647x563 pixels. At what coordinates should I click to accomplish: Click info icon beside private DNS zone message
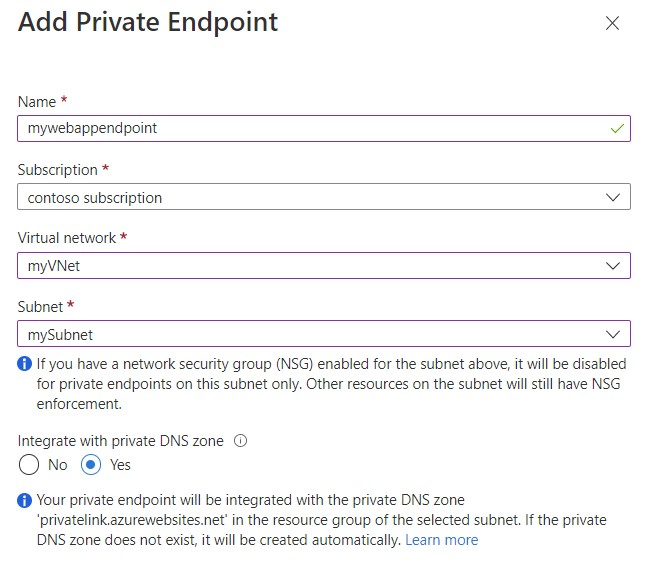tap(24, 500)
